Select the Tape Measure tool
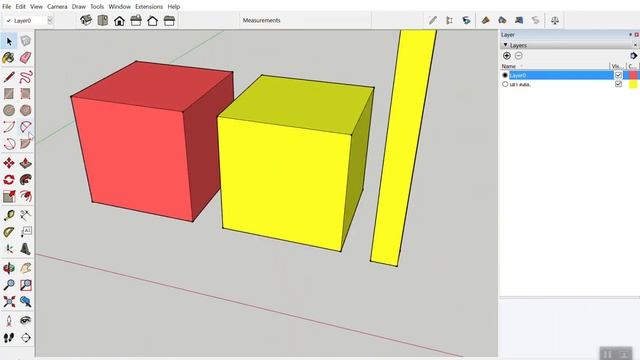 point(9,215)
